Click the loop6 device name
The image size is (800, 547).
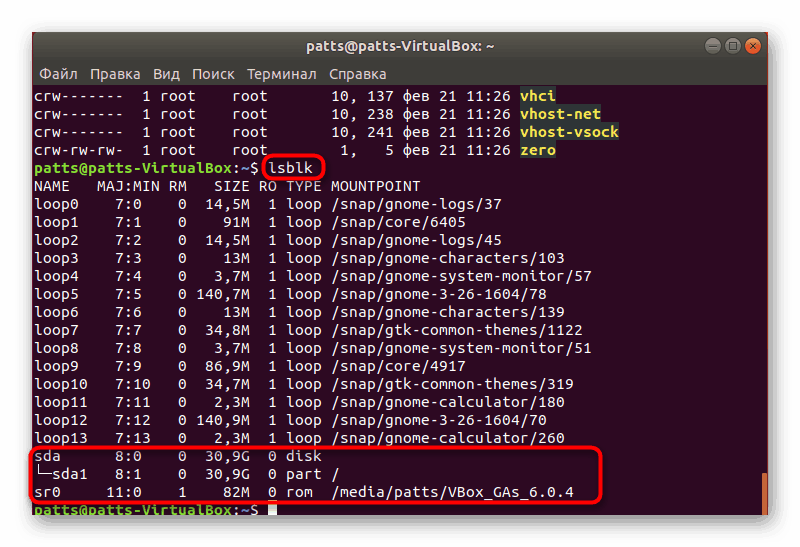click(x=56, y=312)
